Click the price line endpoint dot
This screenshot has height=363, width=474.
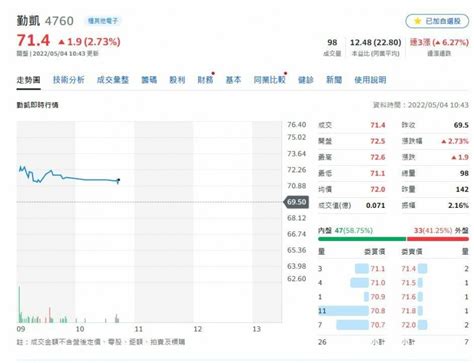[118, 180]
